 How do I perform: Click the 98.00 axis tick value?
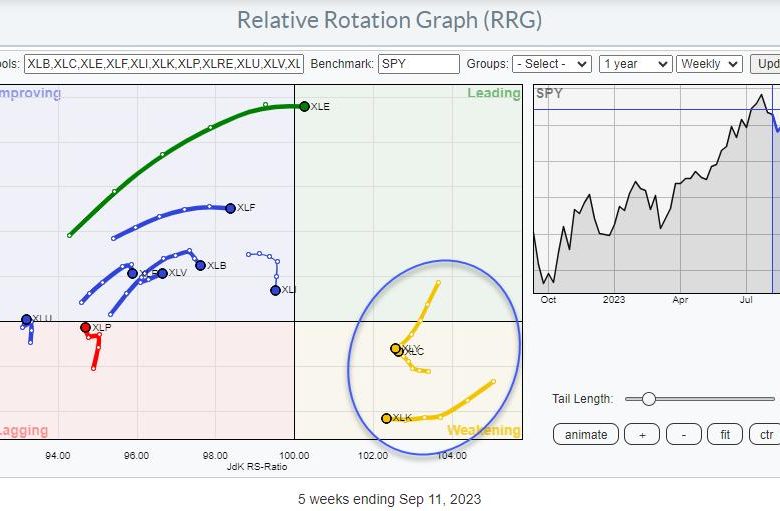click(215, 455)
